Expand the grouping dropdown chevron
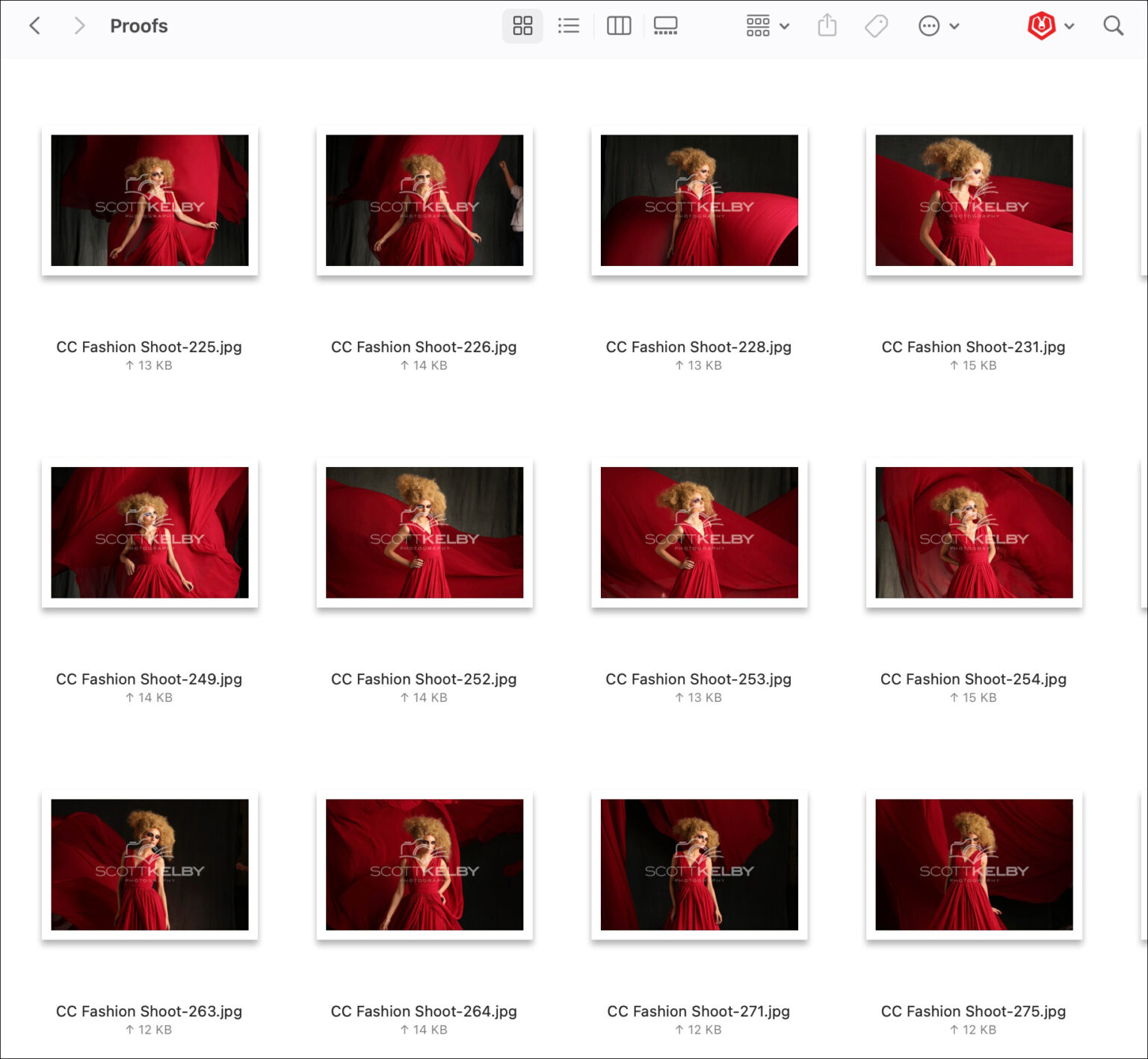The width and height of the screenshot is (1148, 1059). [784, 25]
